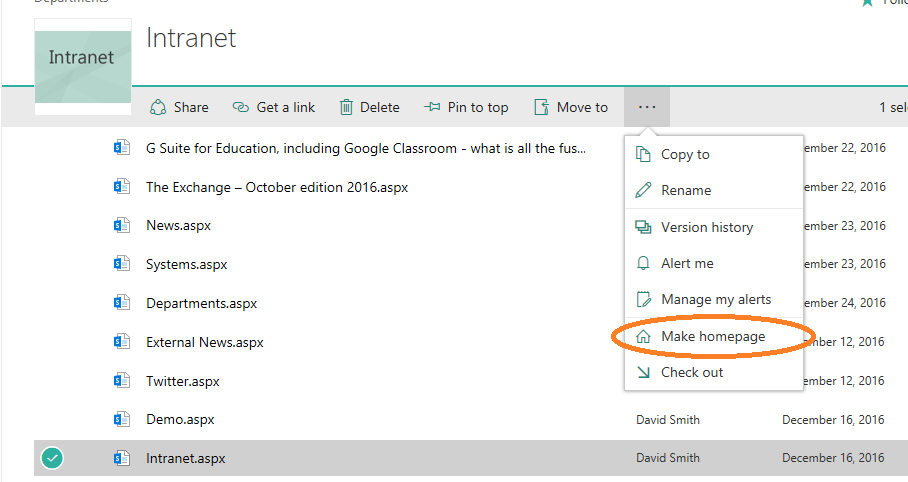
Task: Select Check out menu entry
Action: click(713, 372)
